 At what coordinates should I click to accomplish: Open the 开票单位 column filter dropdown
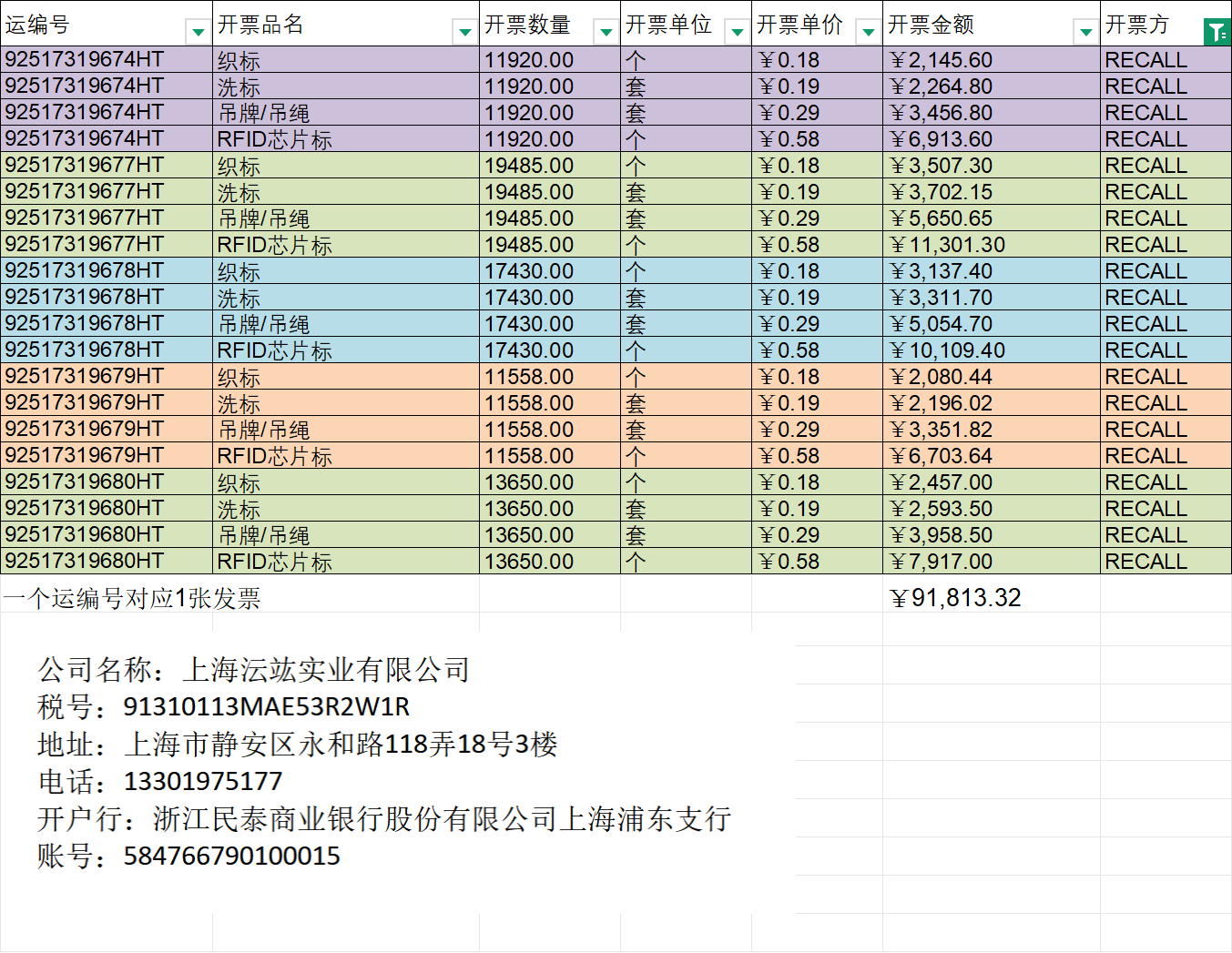[737, 32]
